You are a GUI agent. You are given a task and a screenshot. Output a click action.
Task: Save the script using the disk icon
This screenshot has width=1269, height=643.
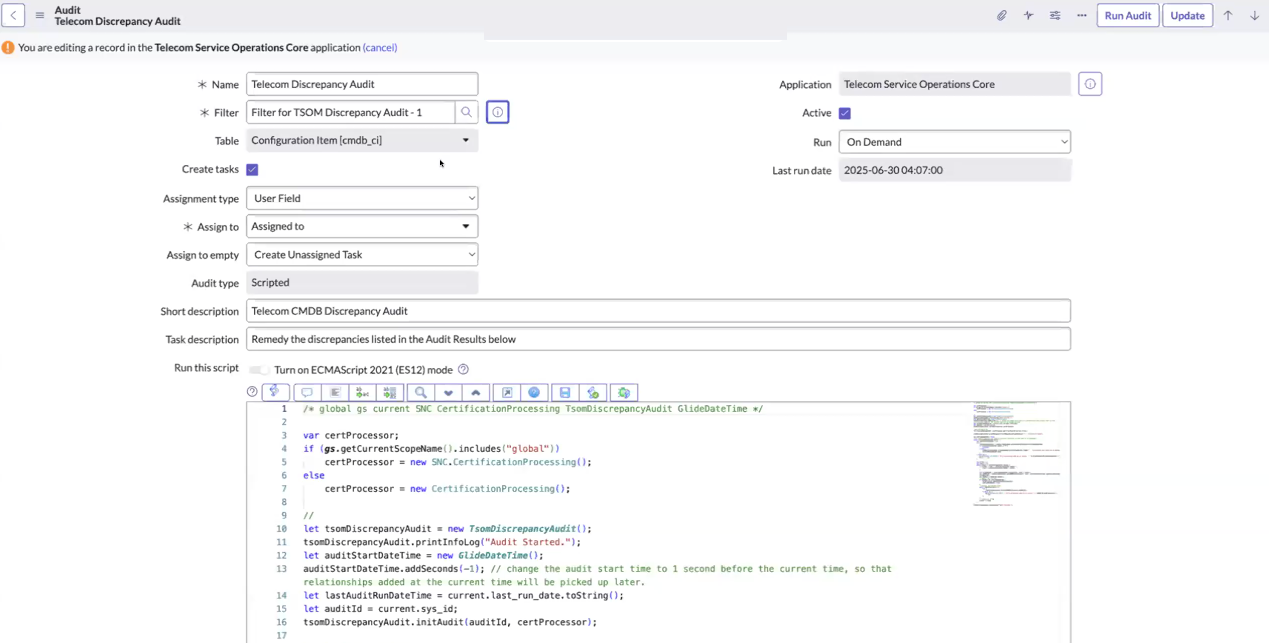[x=565, y=392]
